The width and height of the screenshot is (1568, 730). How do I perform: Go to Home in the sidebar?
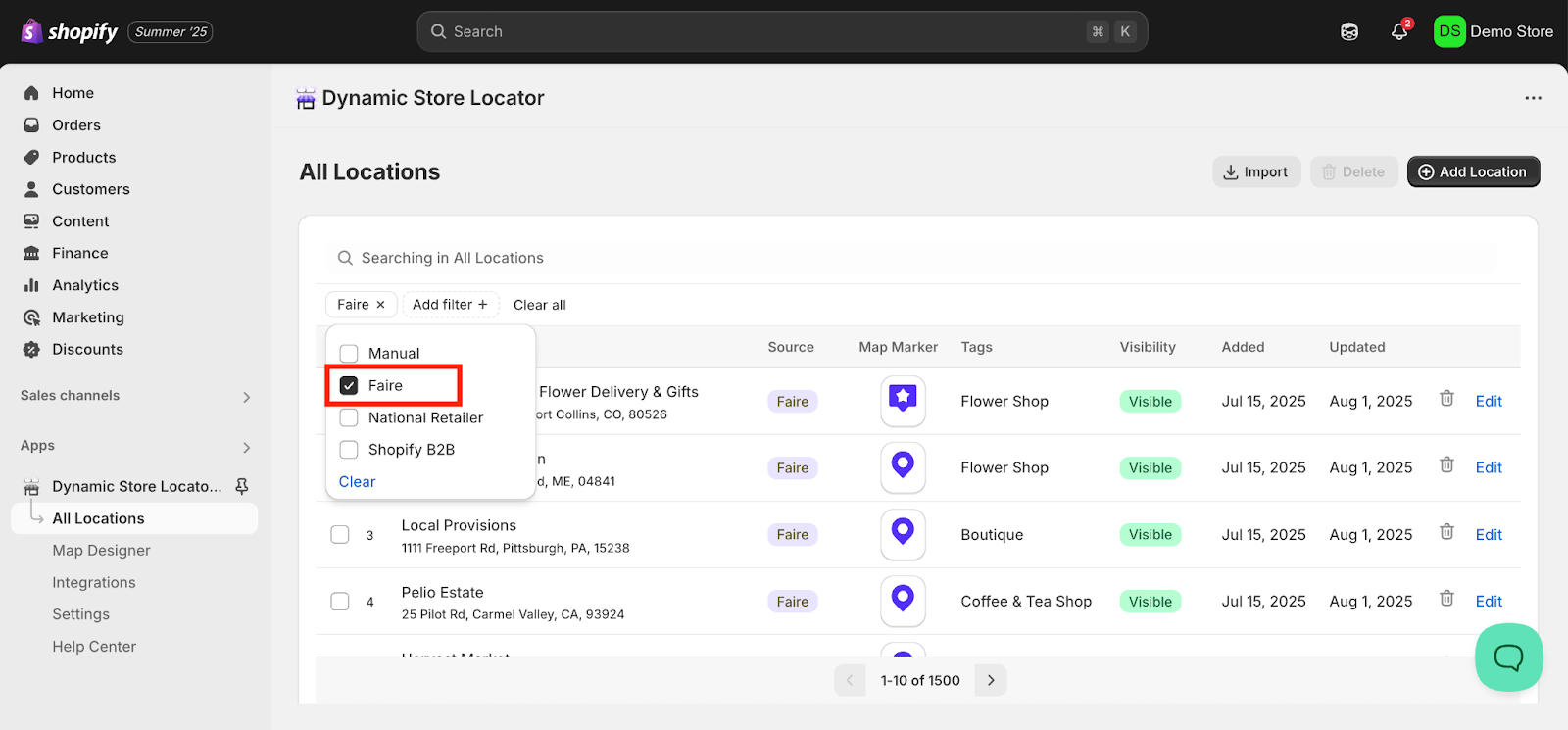73,93
